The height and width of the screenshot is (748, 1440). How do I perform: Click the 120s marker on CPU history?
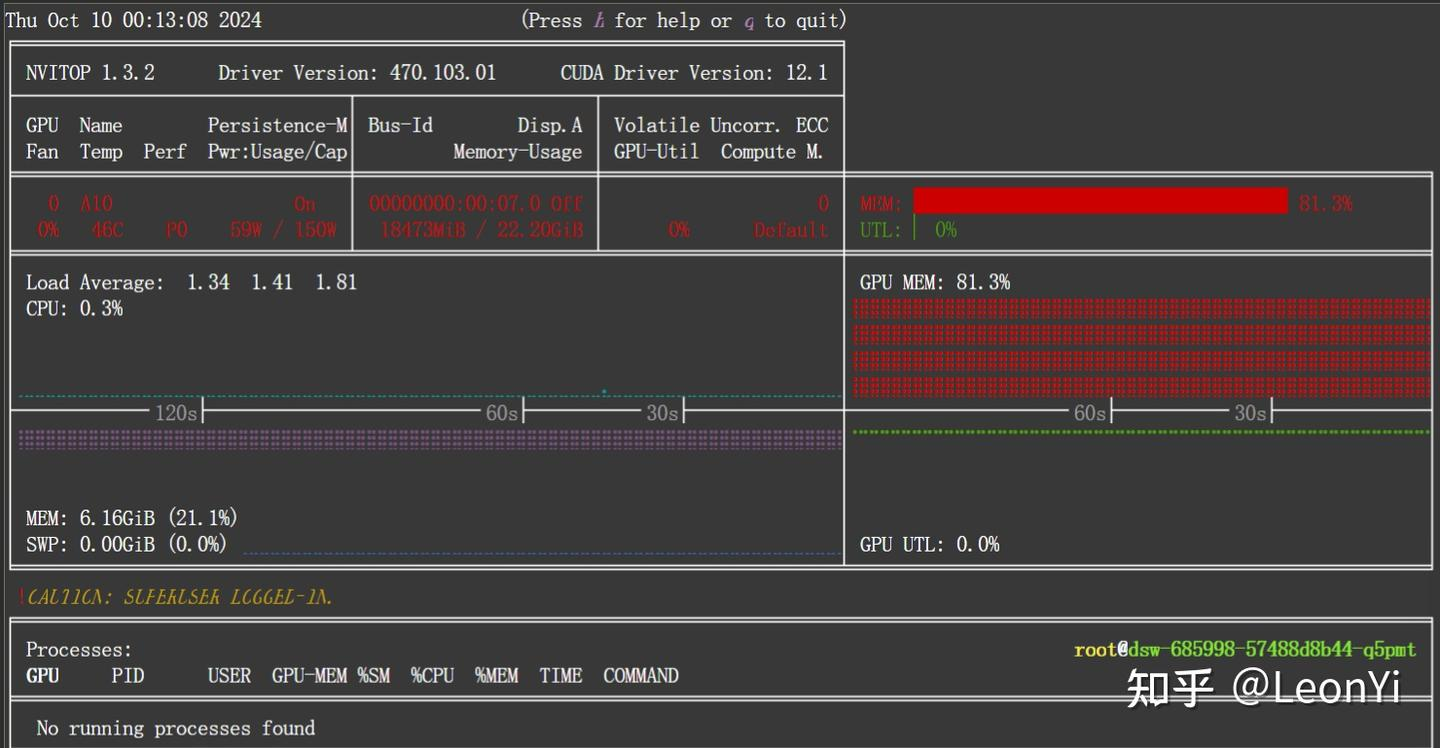[x=175, y=412]
